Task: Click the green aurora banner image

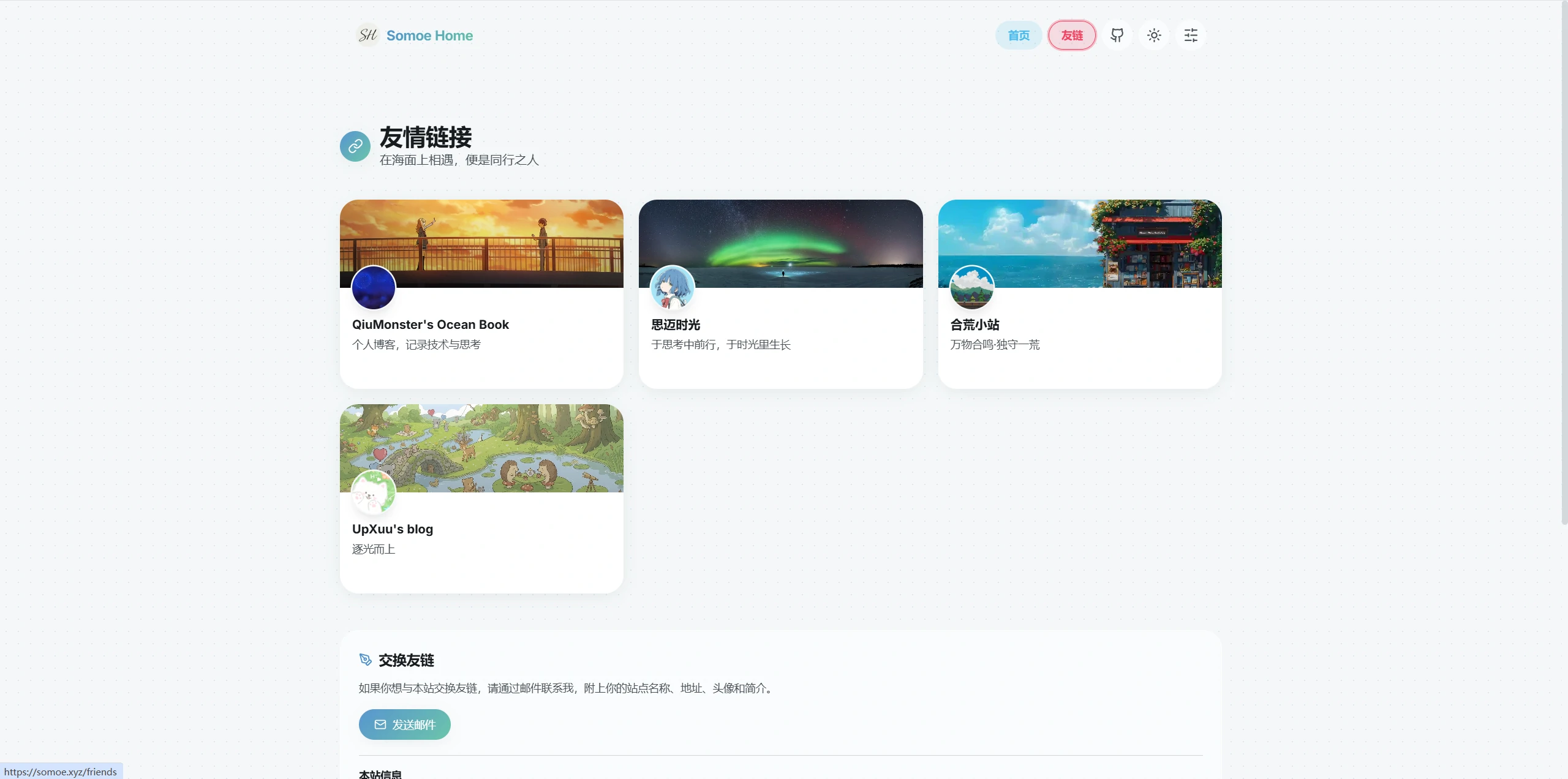Action: pos(780,243)
